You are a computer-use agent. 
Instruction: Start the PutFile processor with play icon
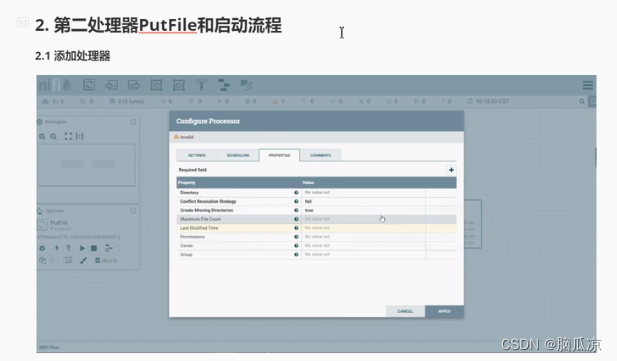tap(82, 248)
